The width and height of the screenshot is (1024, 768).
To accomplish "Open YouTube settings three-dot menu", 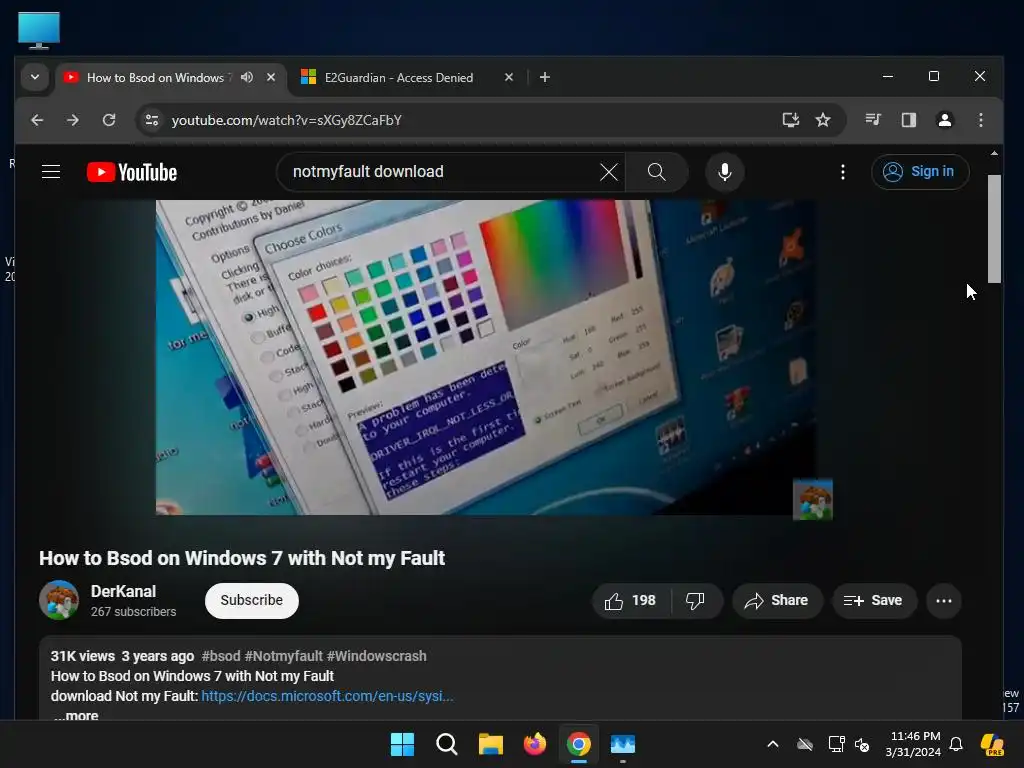I will [x=843, y=172].
